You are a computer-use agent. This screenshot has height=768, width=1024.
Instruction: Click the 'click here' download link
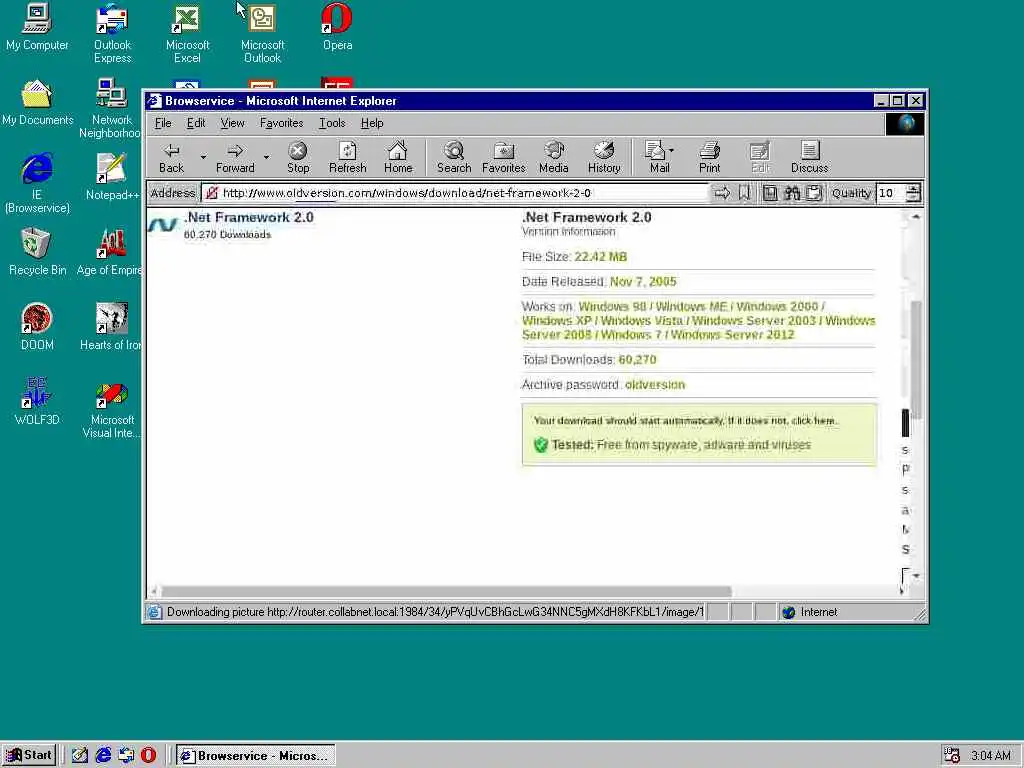pos(813,421)
